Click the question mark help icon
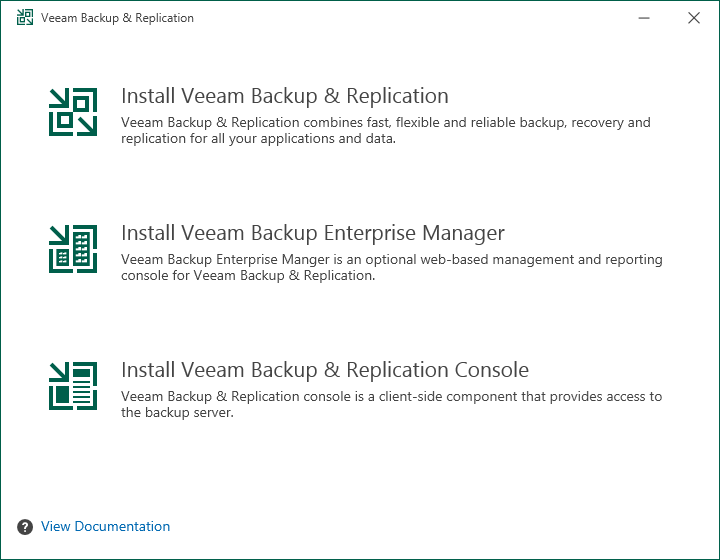 click(x=25, y=527)
